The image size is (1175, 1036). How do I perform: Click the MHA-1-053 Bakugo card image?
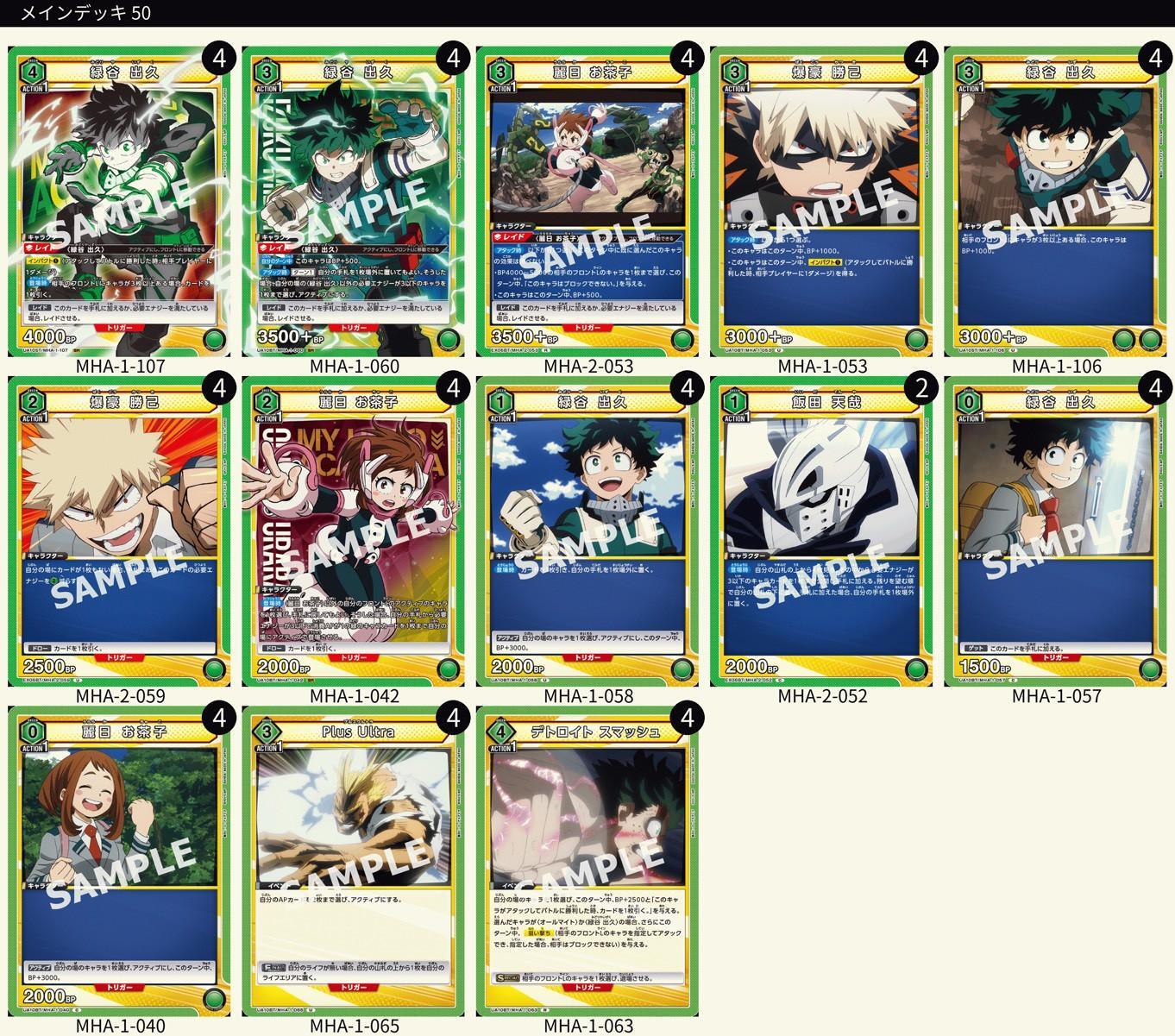(821, 201)
